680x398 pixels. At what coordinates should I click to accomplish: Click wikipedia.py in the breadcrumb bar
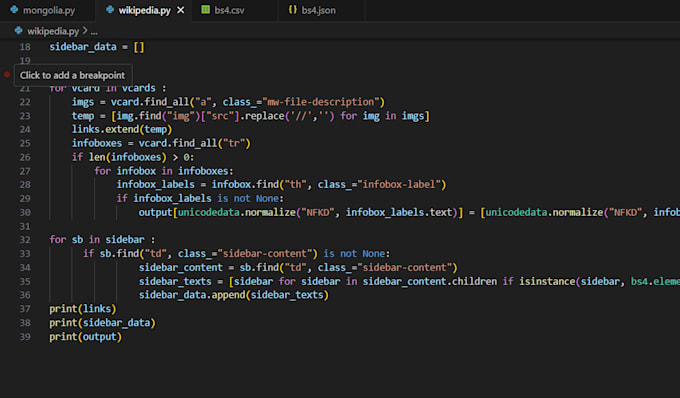[x=53, y=31]
